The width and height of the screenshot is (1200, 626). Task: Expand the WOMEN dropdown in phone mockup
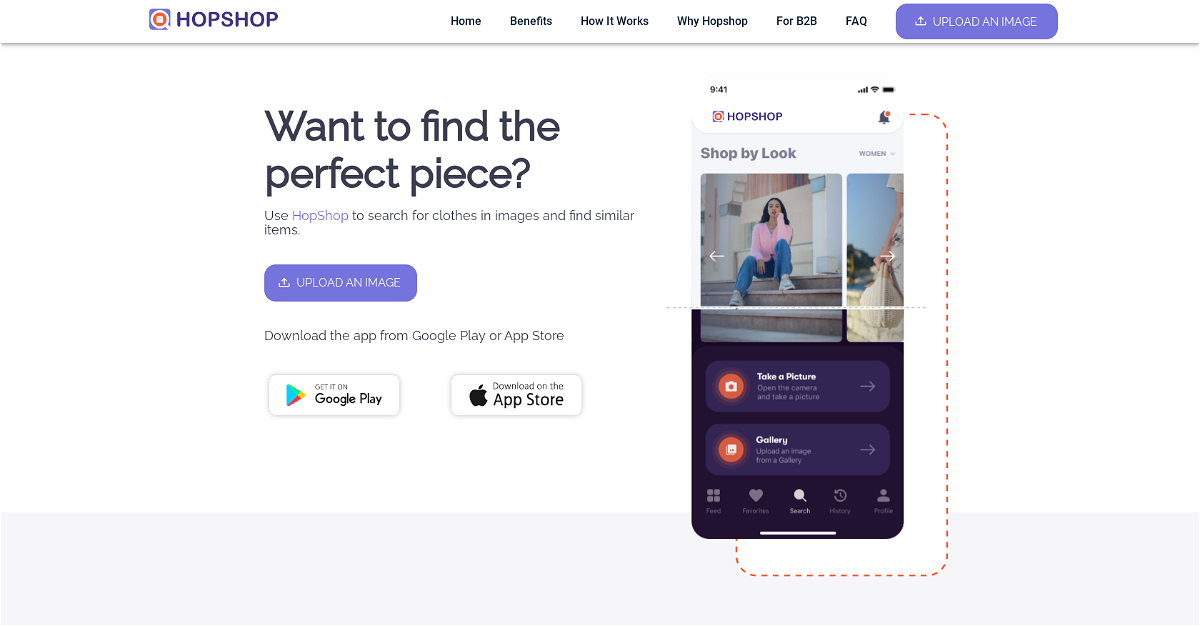tap(877, 154)
